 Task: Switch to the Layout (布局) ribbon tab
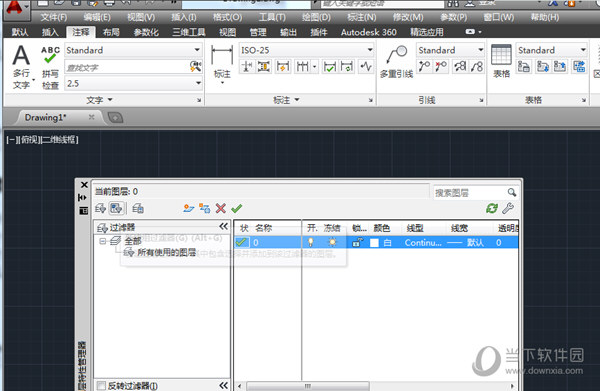111,32
